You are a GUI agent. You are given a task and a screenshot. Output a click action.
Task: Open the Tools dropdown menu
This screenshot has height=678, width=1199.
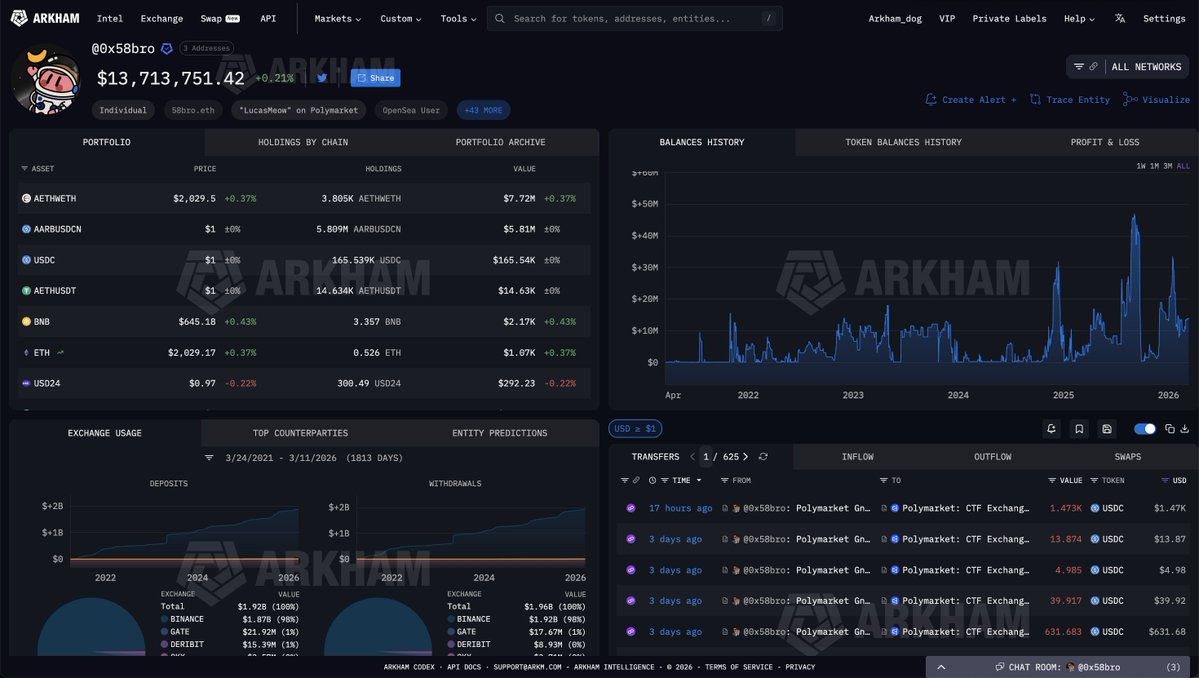[458, 18]
